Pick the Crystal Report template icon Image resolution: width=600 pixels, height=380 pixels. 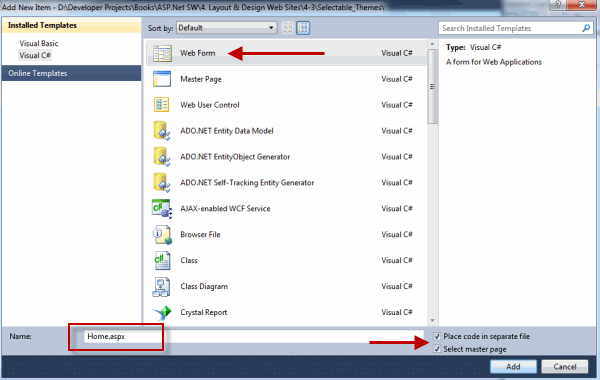click(x=162, y=312)
